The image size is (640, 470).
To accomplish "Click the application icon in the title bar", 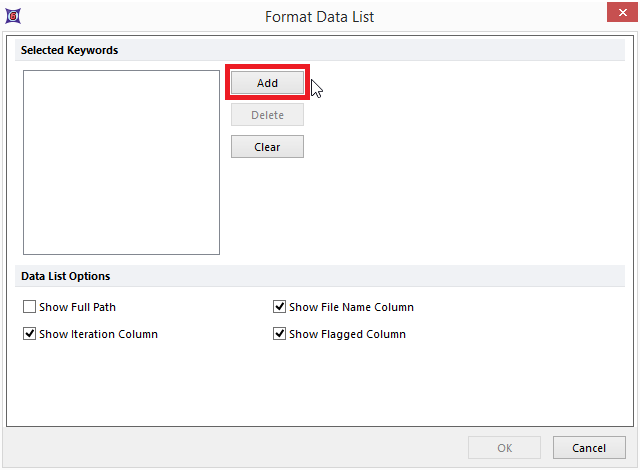I will pyautogui.click(x=12, y=16).
